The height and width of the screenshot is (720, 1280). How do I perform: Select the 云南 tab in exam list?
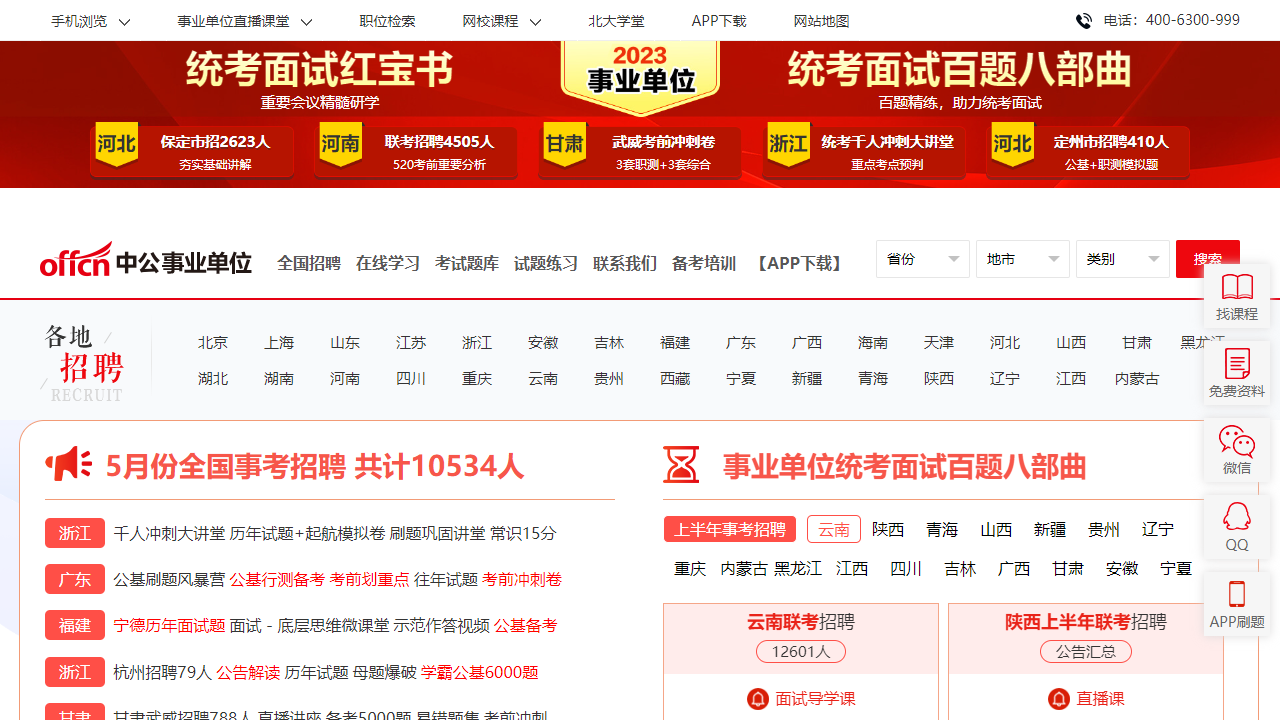click(x=834, y=529)
